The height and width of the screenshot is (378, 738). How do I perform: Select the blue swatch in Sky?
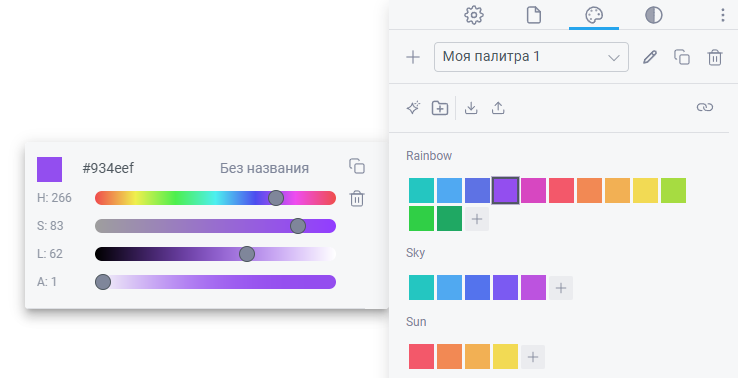click(477, 288)
